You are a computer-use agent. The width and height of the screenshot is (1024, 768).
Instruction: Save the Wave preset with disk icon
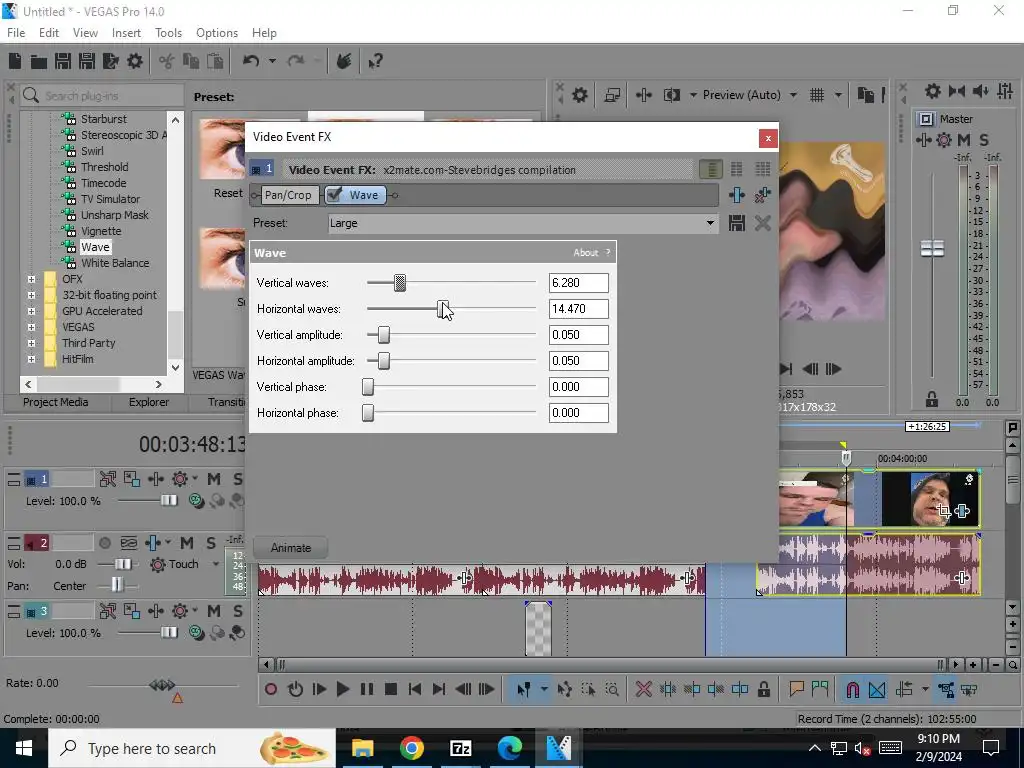[x=737, y=223]
